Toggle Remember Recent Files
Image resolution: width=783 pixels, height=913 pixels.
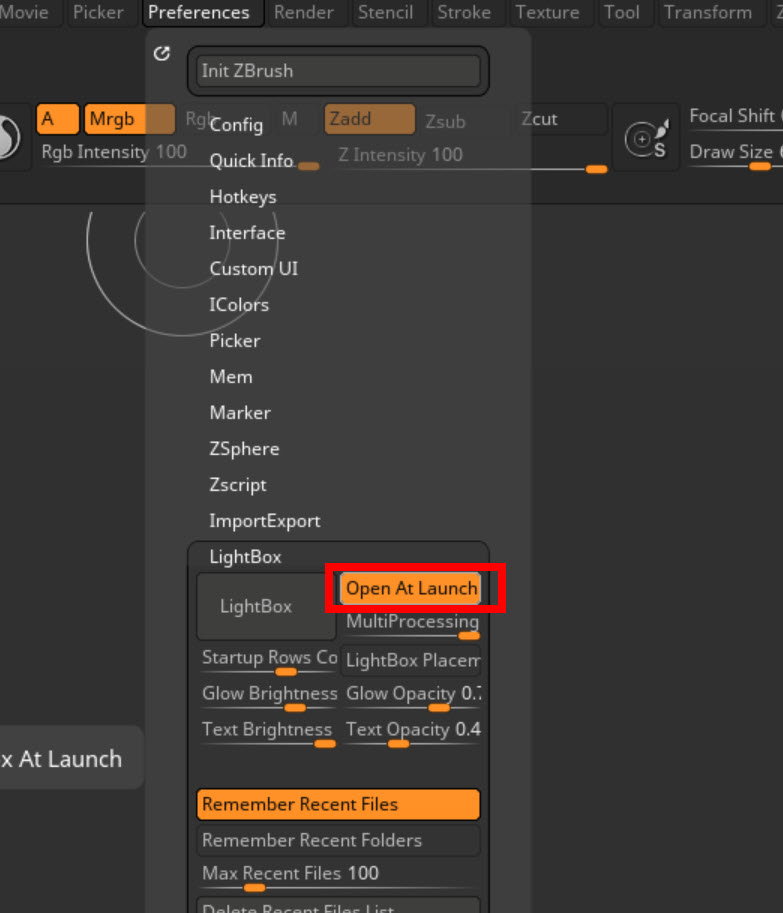[x=338, y=805]
